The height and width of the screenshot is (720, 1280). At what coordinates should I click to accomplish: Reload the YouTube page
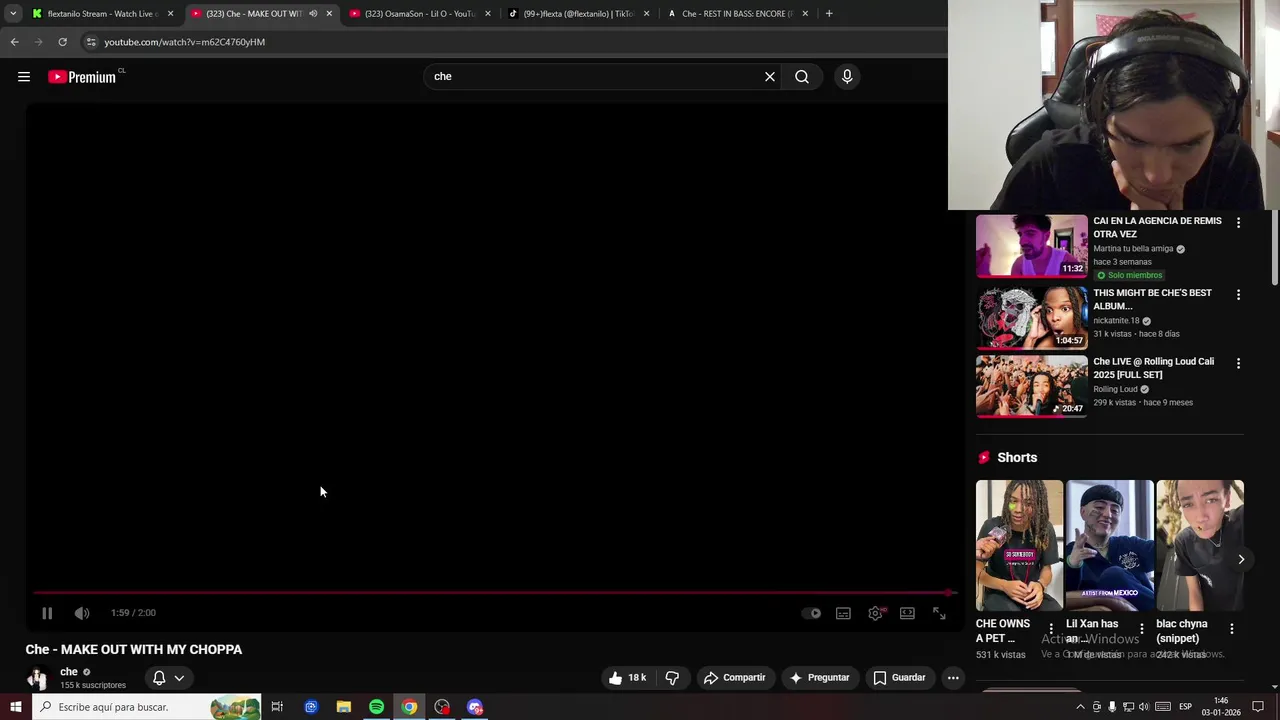(62, 42)
